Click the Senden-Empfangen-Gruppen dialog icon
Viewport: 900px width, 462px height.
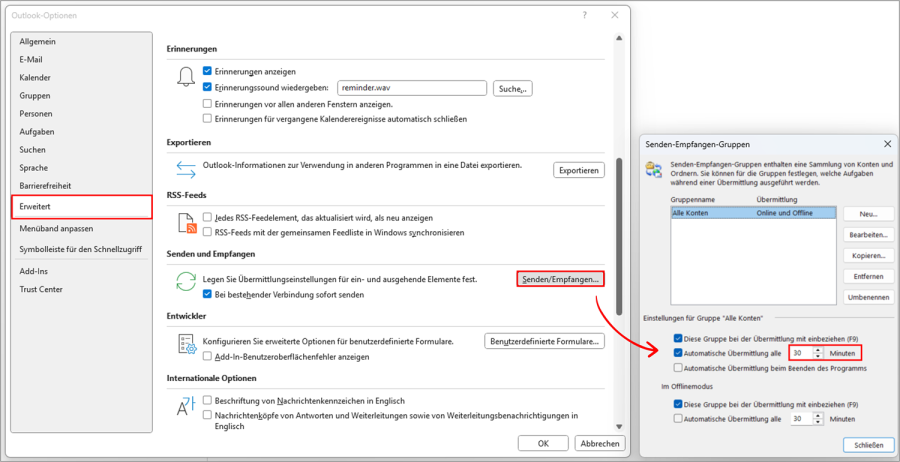(x=654, y=170)
